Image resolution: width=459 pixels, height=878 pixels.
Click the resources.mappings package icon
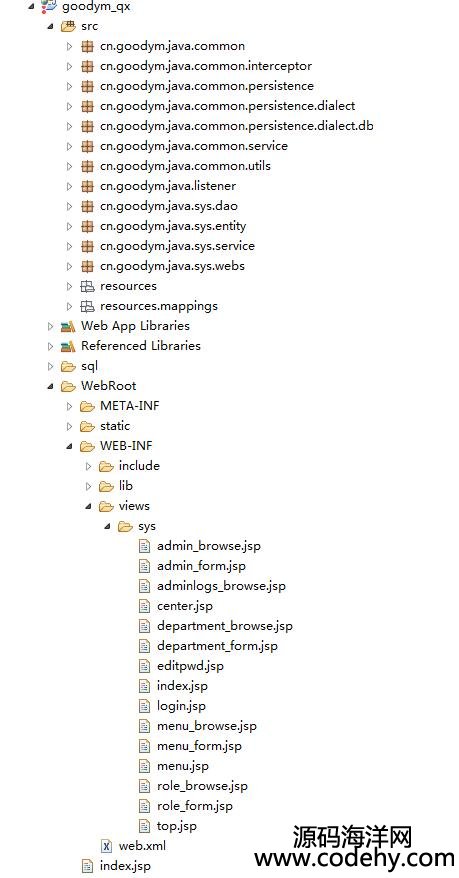click(87, 306)
